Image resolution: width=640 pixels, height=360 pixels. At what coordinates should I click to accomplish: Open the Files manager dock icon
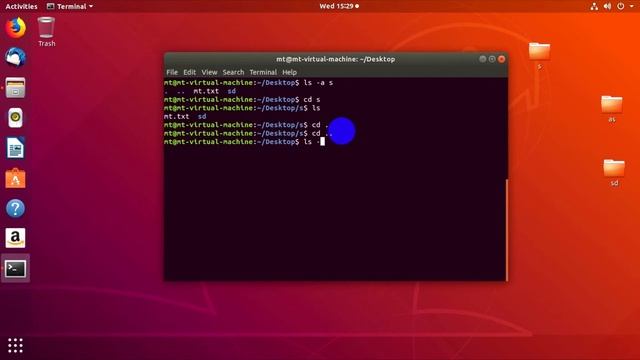pos(16,88)
